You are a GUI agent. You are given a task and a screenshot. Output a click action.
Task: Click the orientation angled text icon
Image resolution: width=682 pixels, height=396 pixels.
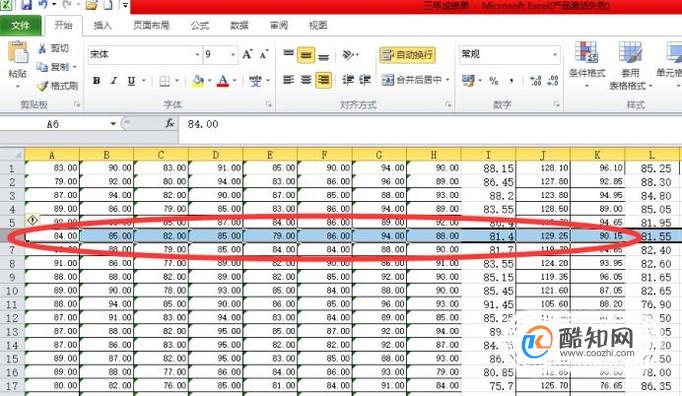(349, 55)
